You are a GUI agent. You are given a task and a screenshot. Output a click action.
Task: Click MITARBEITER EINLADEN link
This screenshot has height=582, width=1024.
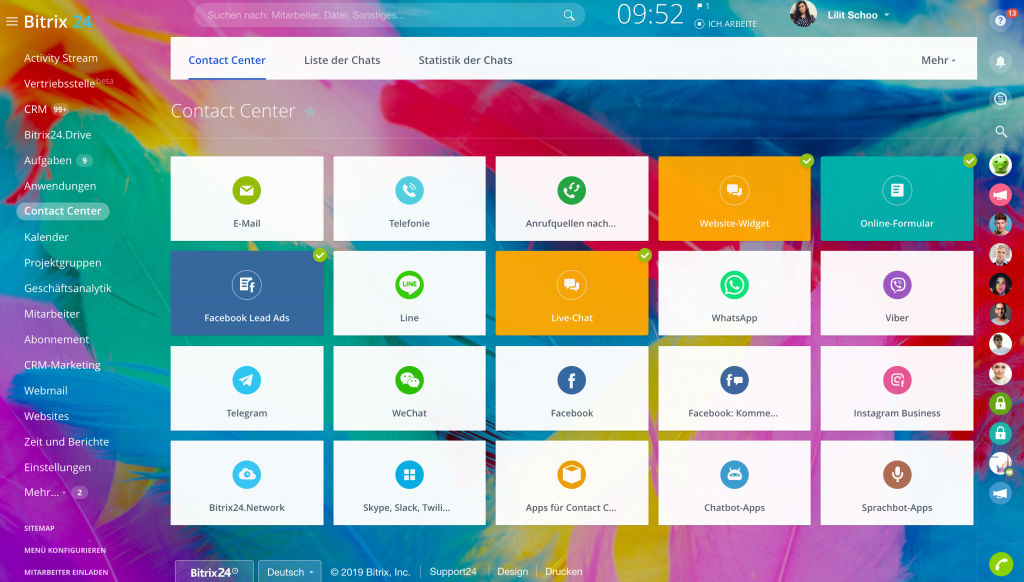coord(66,572)
